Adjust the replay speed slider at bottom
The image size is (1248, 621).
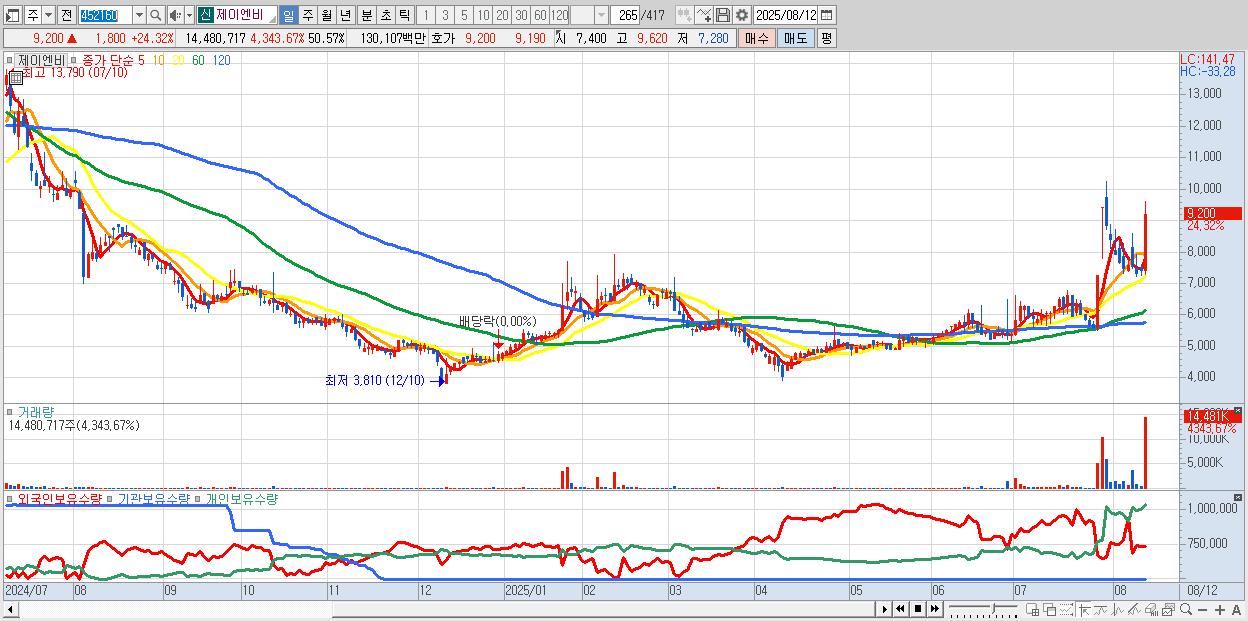994,609
